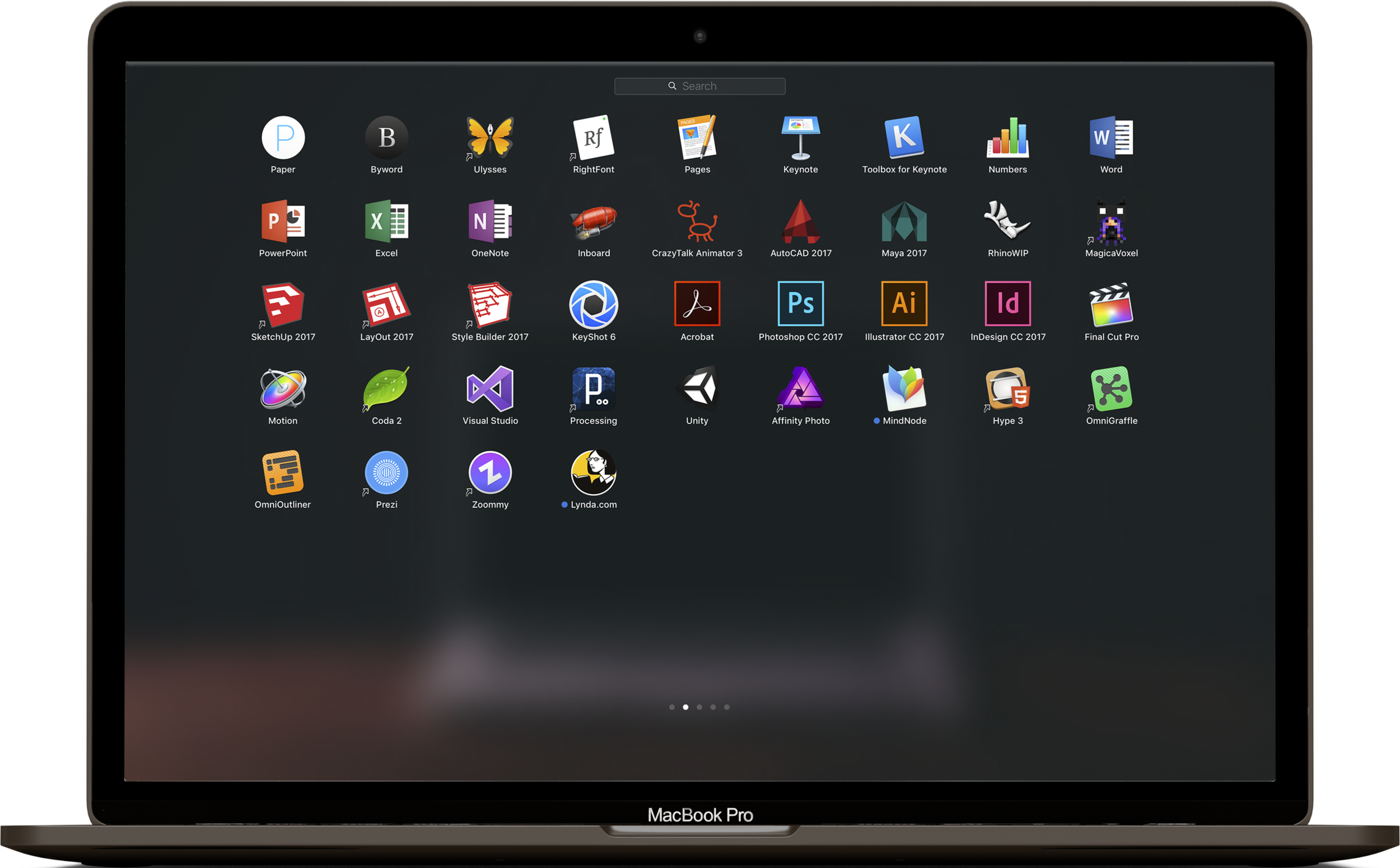1400x868 pixels.
Task: Launch InDesign CC 2017
Action: pyautogui.click(x=1007, y=304)
